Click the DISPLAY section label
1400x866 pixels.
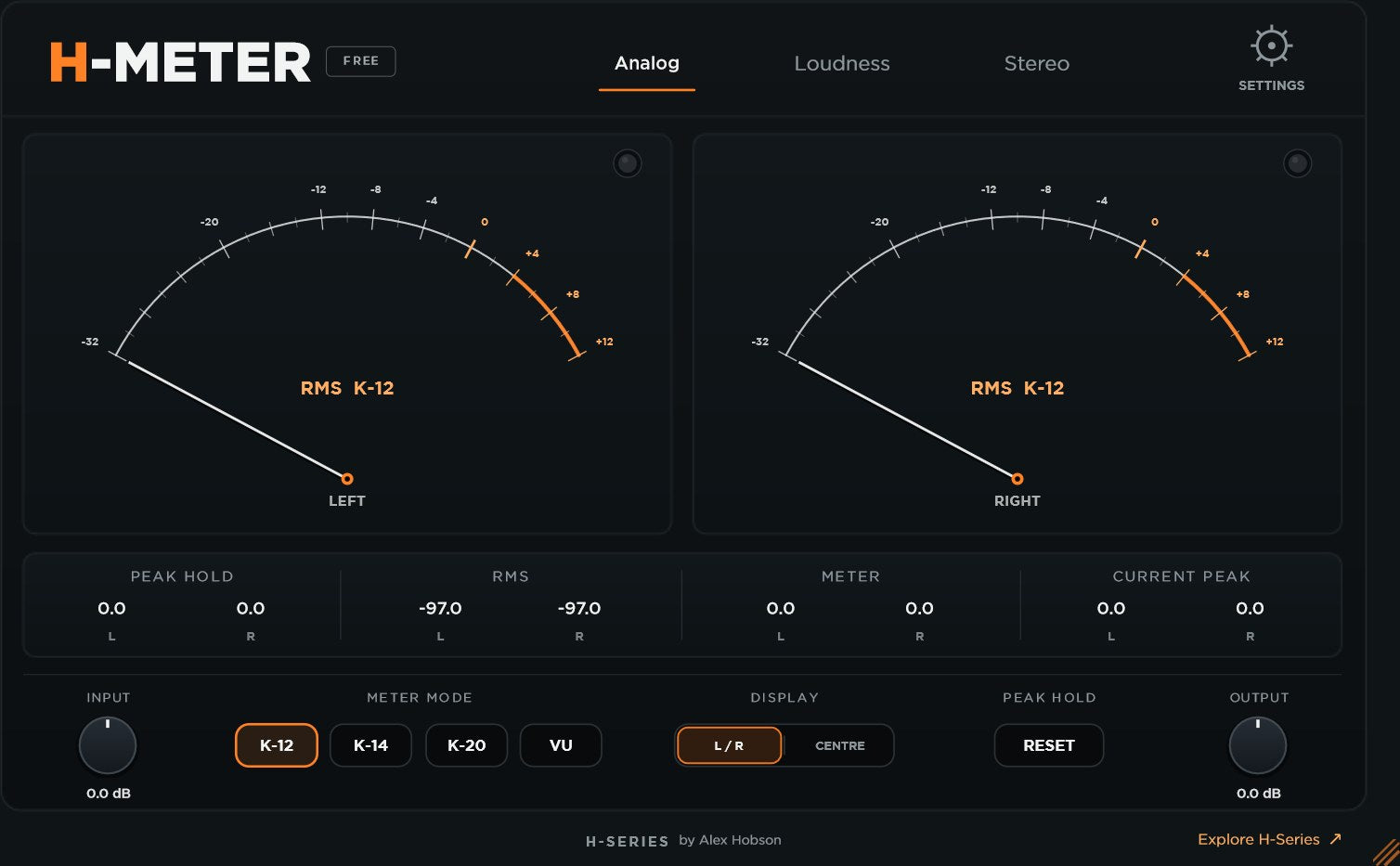pyautogui.click(x=784, y=698)
